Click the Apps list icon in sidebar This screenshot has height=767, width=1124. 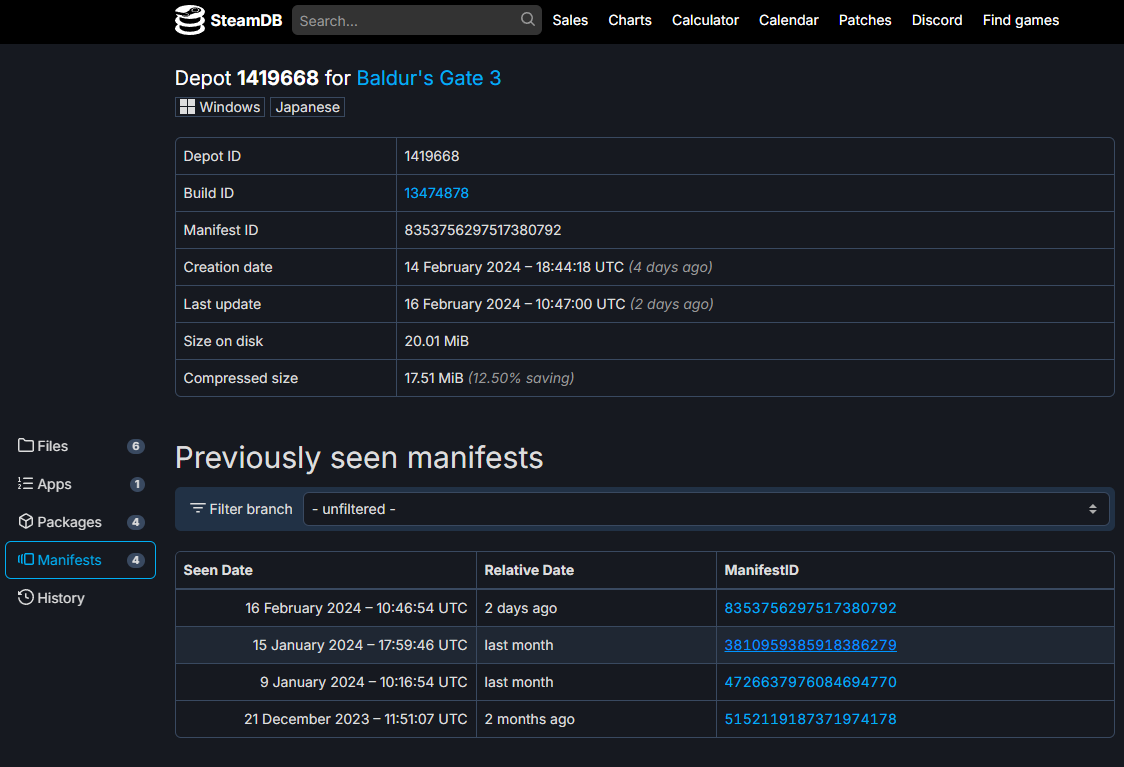tap(26, 483)
